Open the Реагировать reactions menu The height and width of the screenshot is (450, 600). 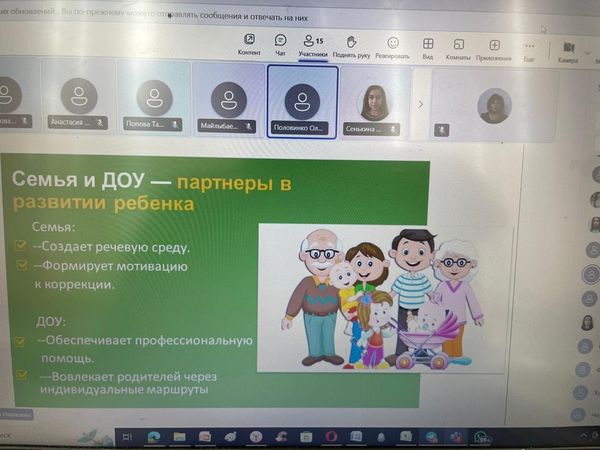[x=392, y=47]
